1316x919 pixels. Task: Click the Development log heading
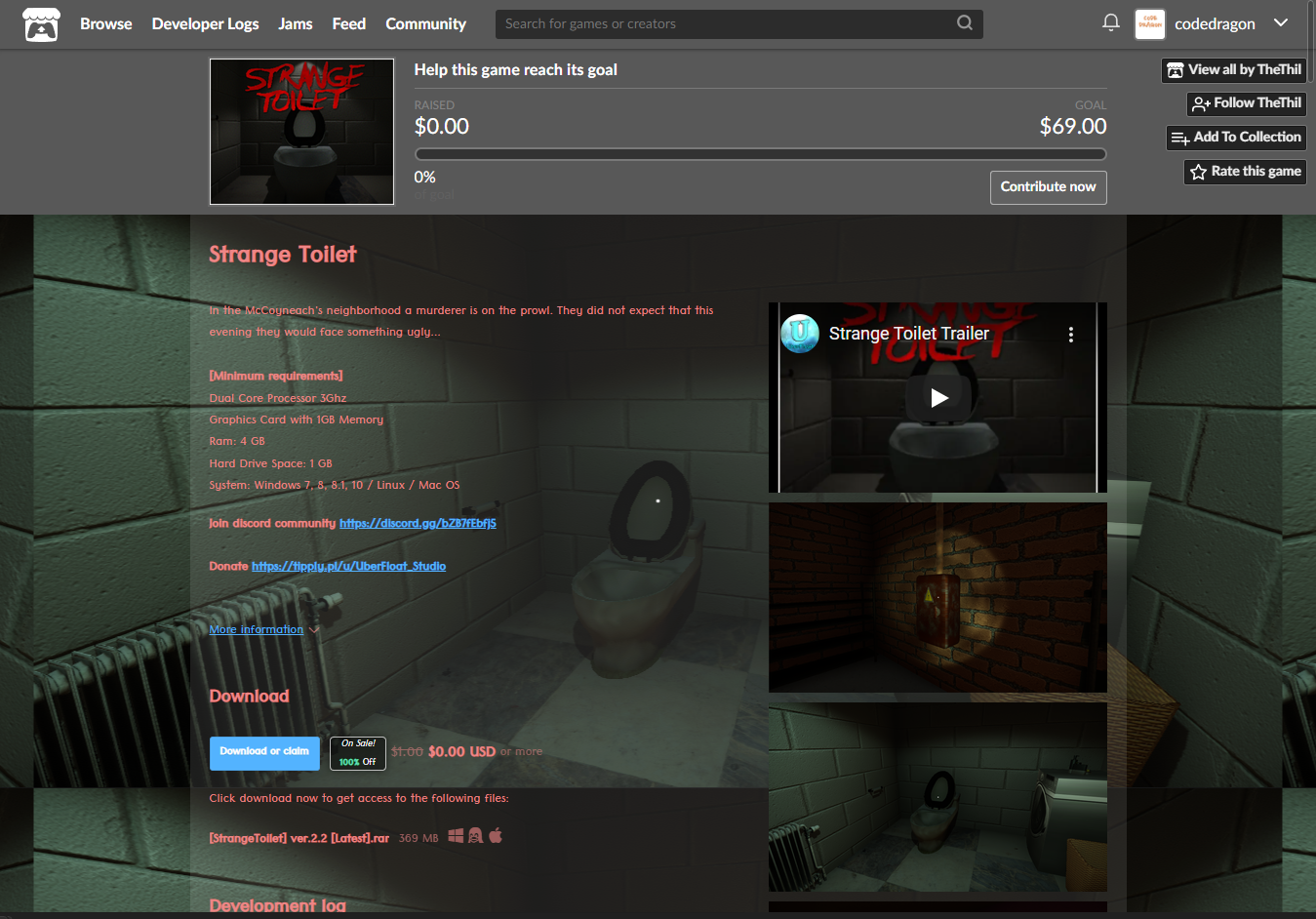[278, 905]
